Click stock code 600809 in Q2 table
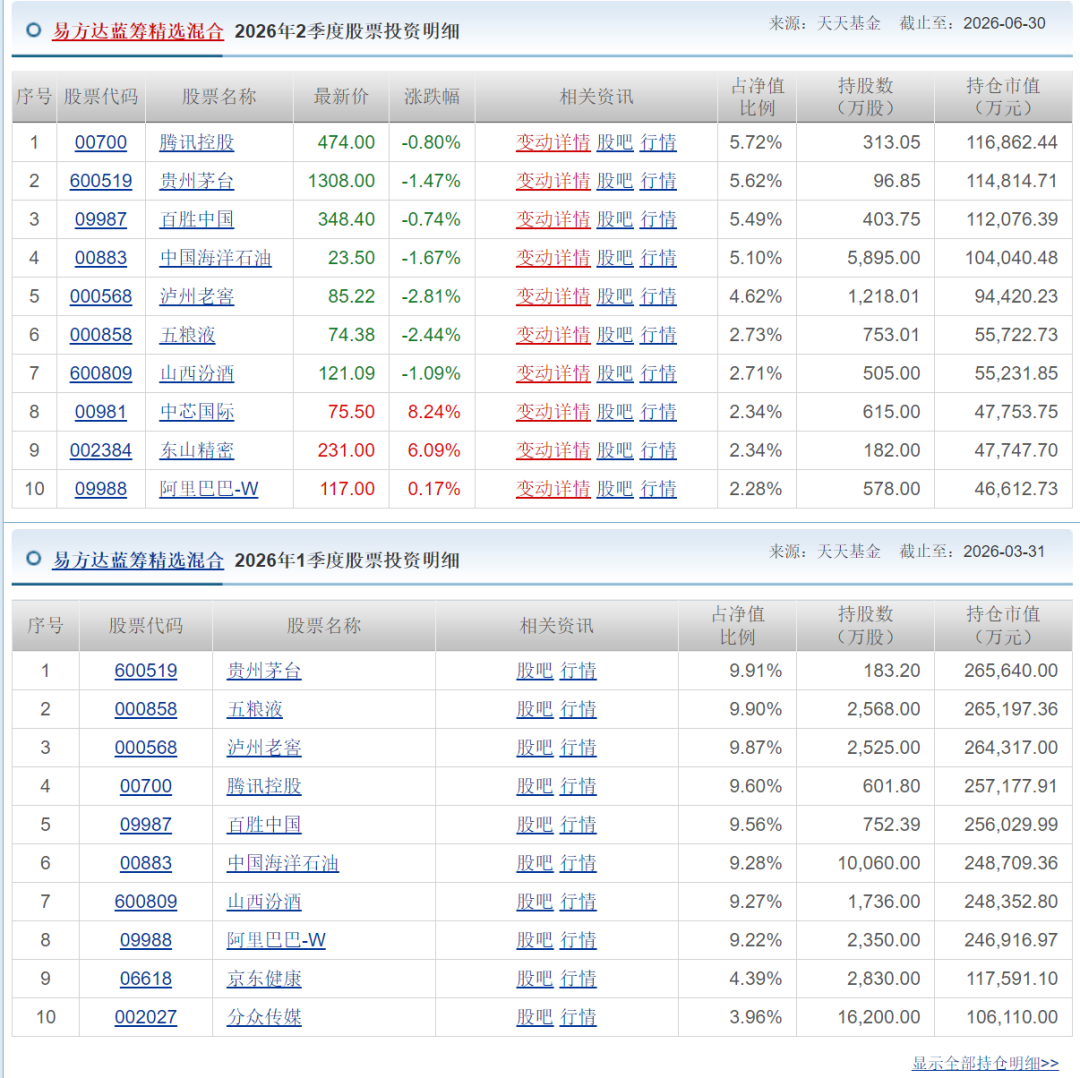The image size is (1080, 1078). pos(101,374)
